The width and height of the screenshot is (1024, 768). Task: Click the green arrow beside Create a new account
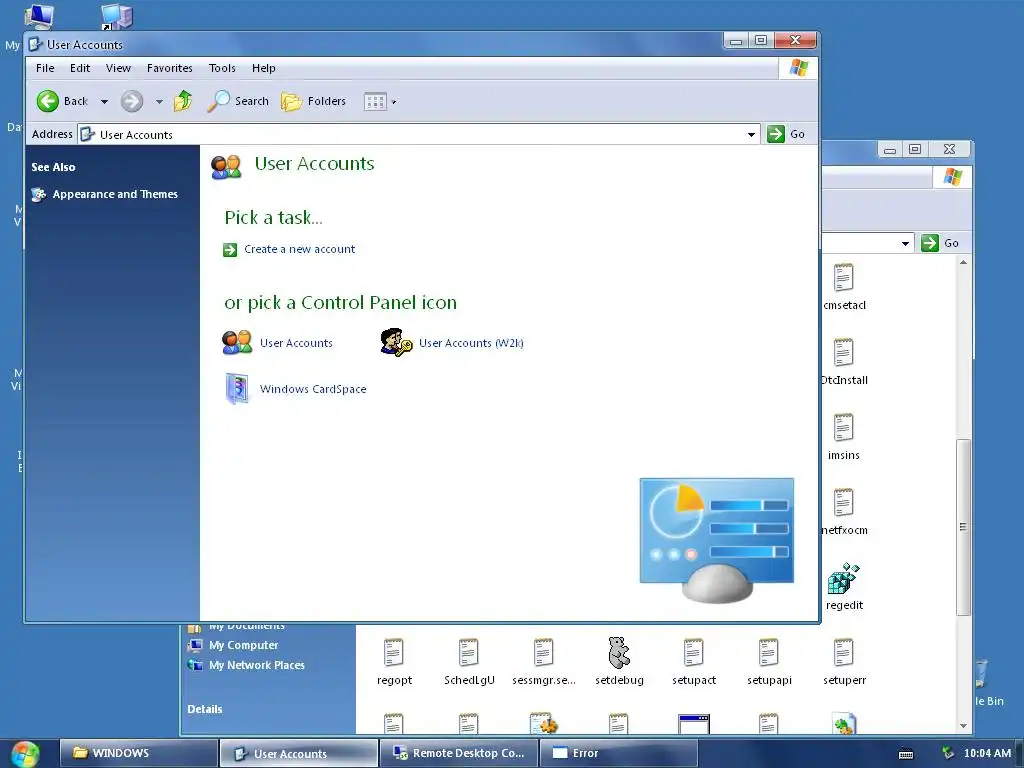(x=230, y=249)
